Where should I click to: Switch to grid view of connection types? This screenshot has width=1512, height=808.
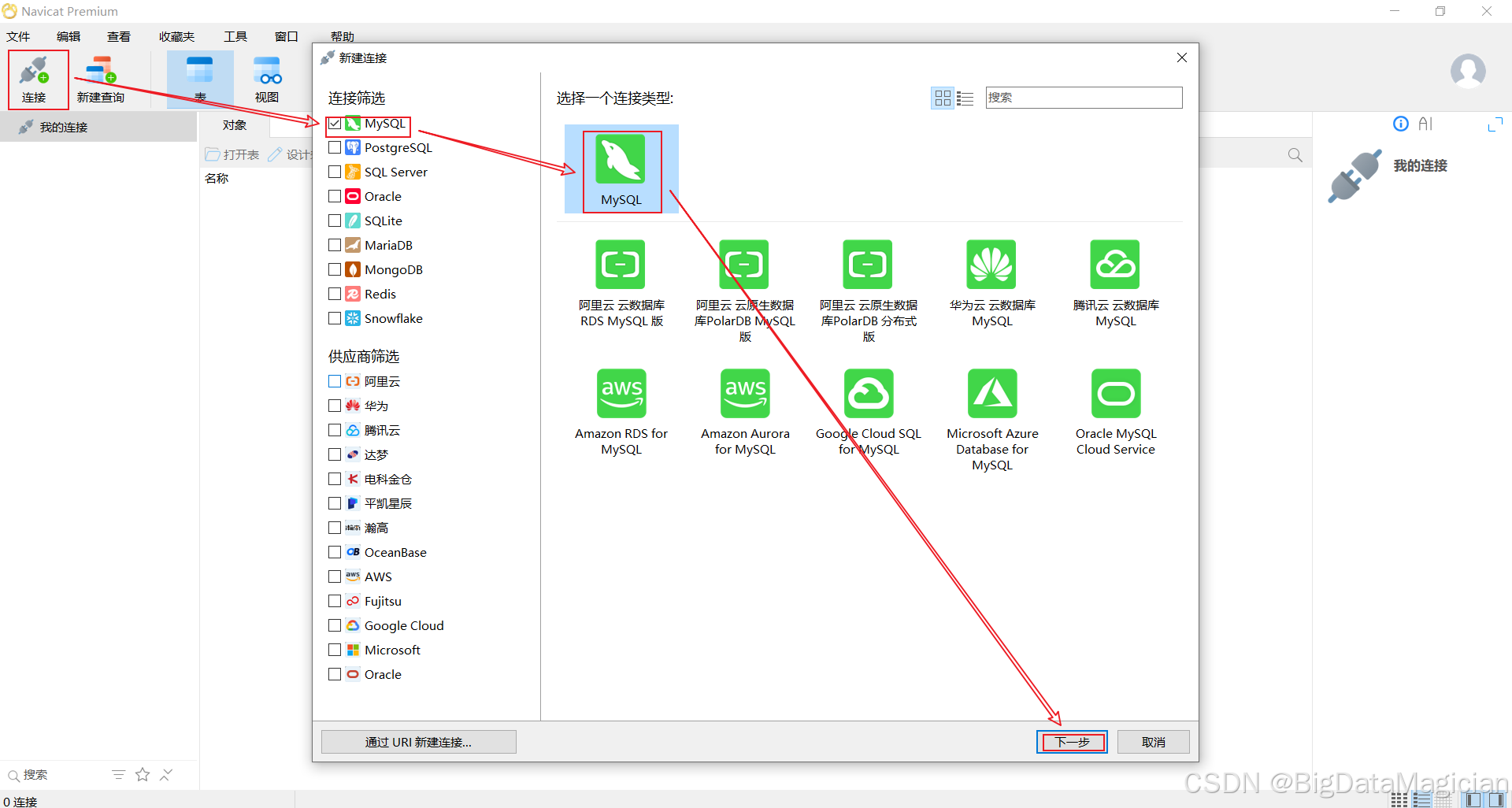pyautogui.click(x=943, y=98)
